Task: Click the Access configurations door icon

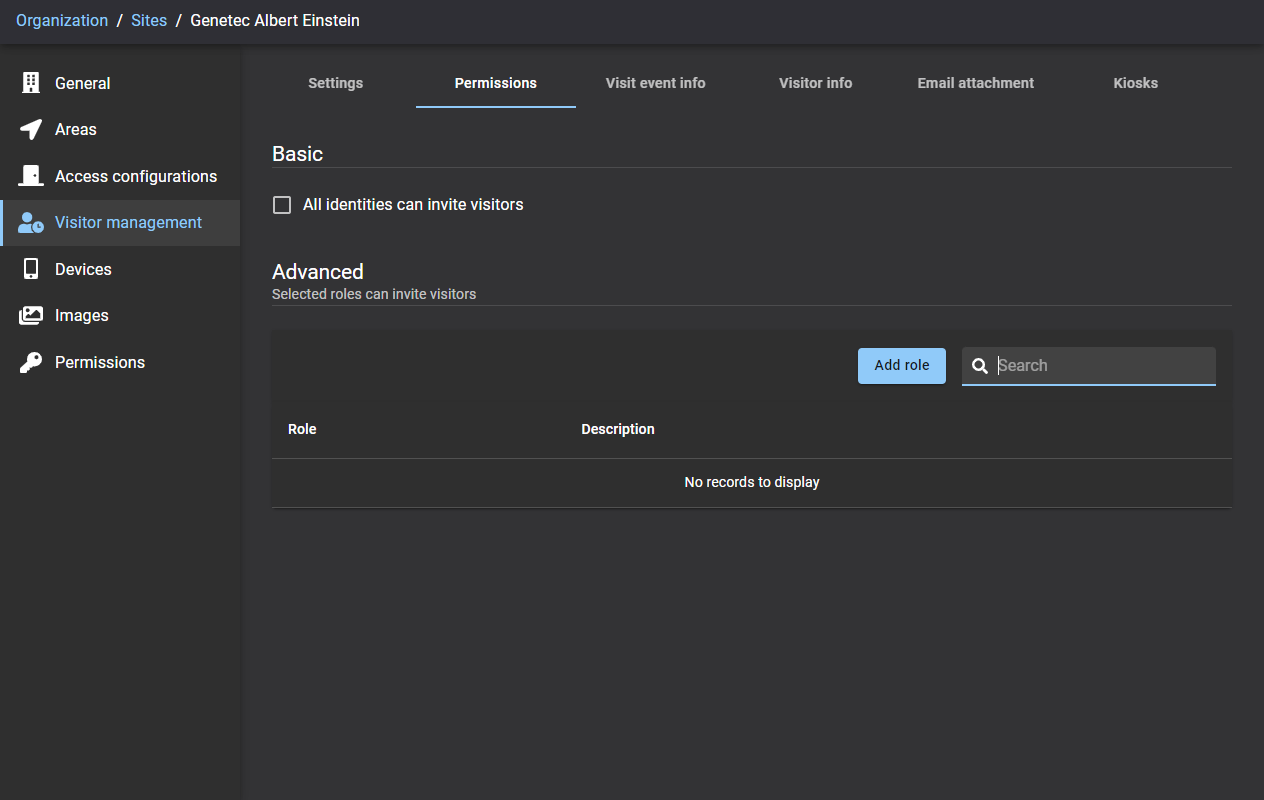Action: (x=31, y=176)
